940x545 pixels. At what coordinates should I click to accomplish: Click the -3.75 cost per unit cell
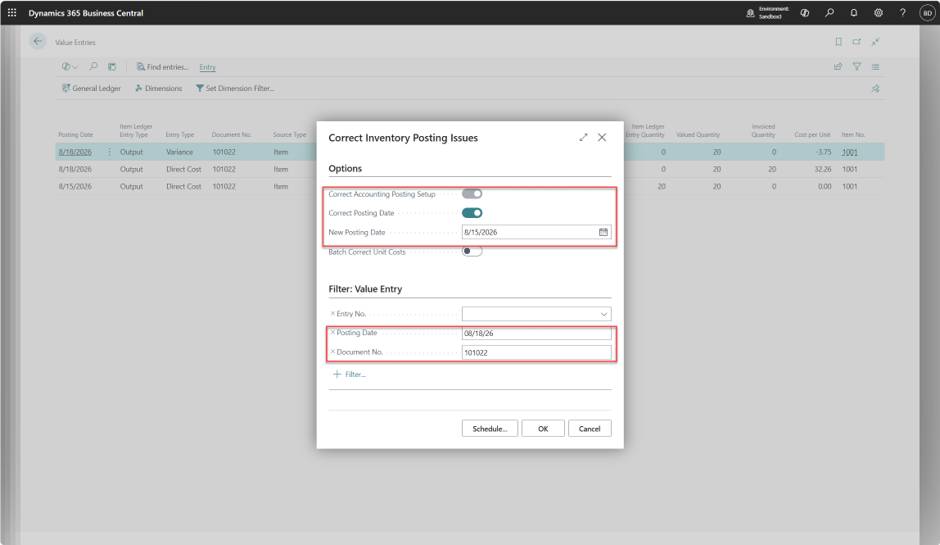pyautogui.click(x=824, y=152)
